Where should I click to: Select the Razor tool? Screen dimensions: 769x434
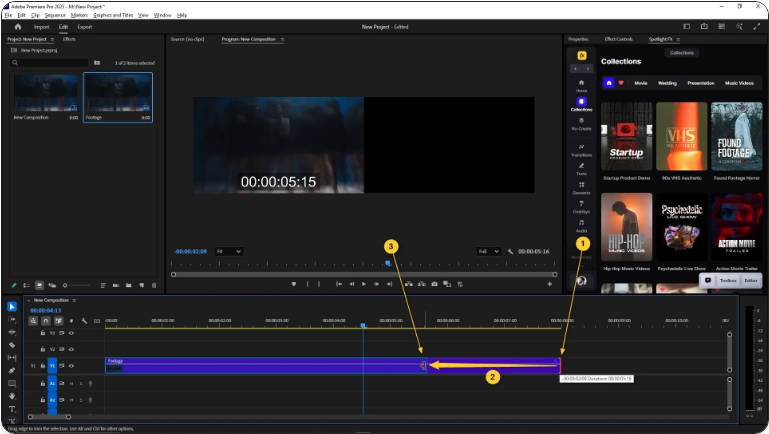[12, 345]
